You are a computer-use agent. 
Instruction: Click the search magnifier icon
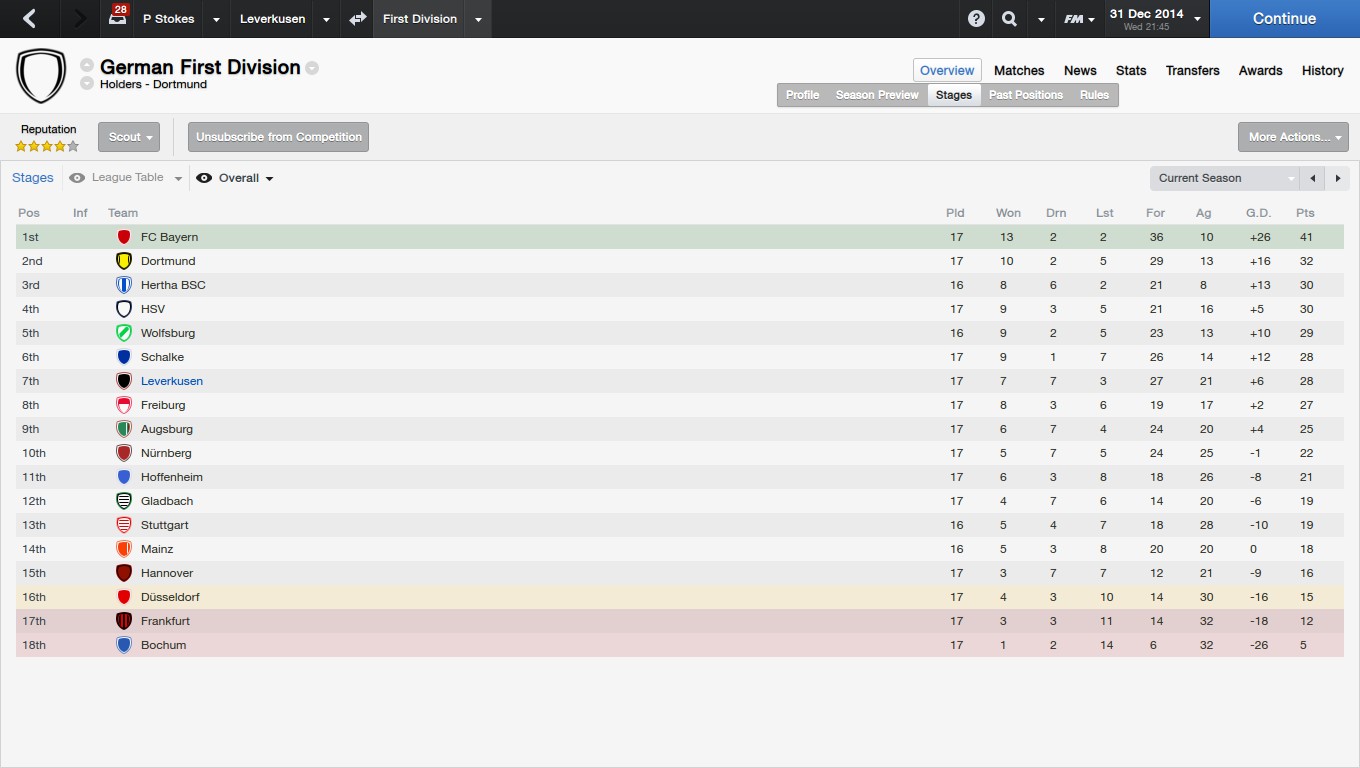(1009, 19)
